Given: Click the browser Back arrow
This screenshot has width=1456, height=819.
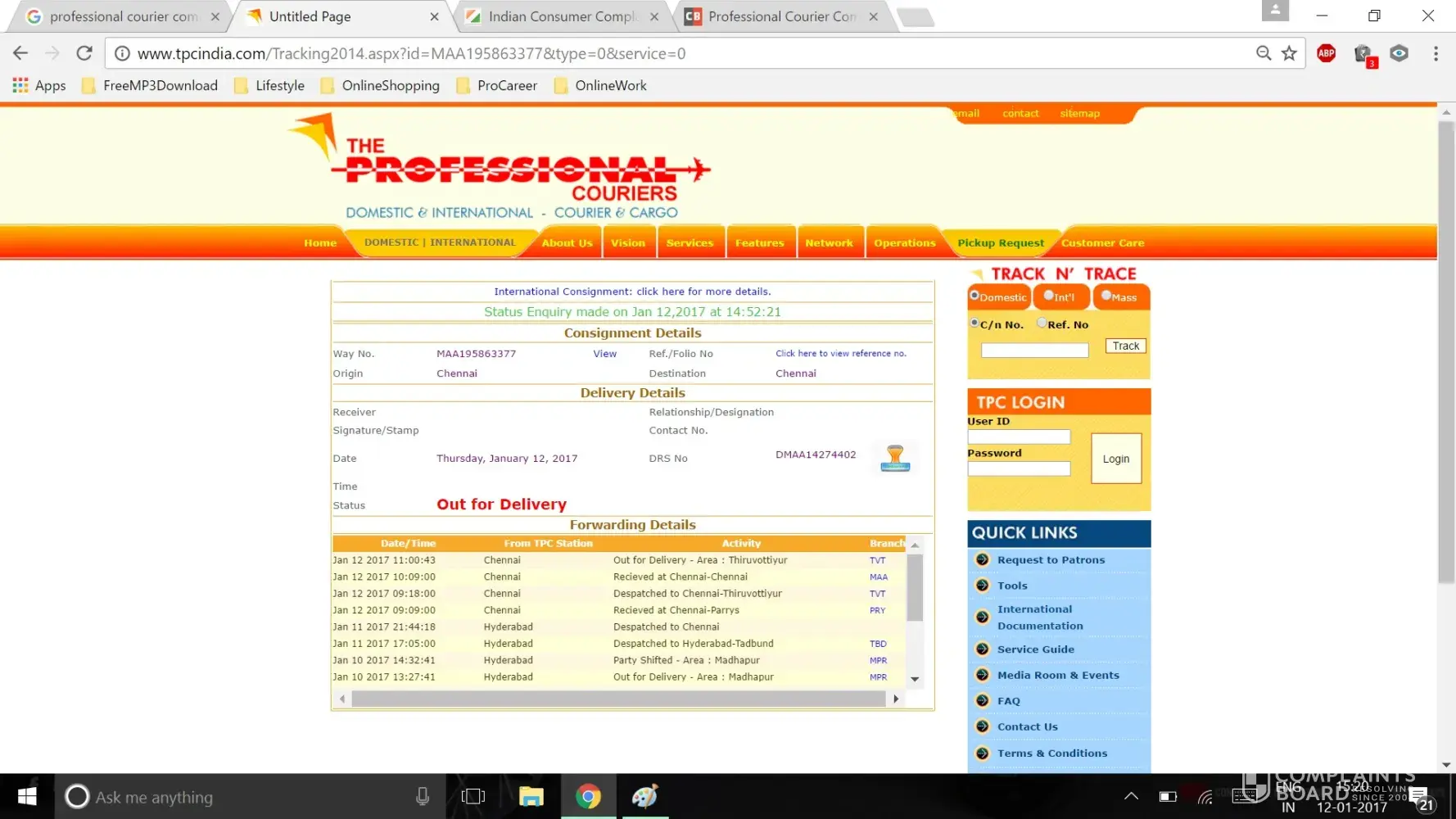Looking at the screenshot, I should pyautogui.click(x=20, y=53).
